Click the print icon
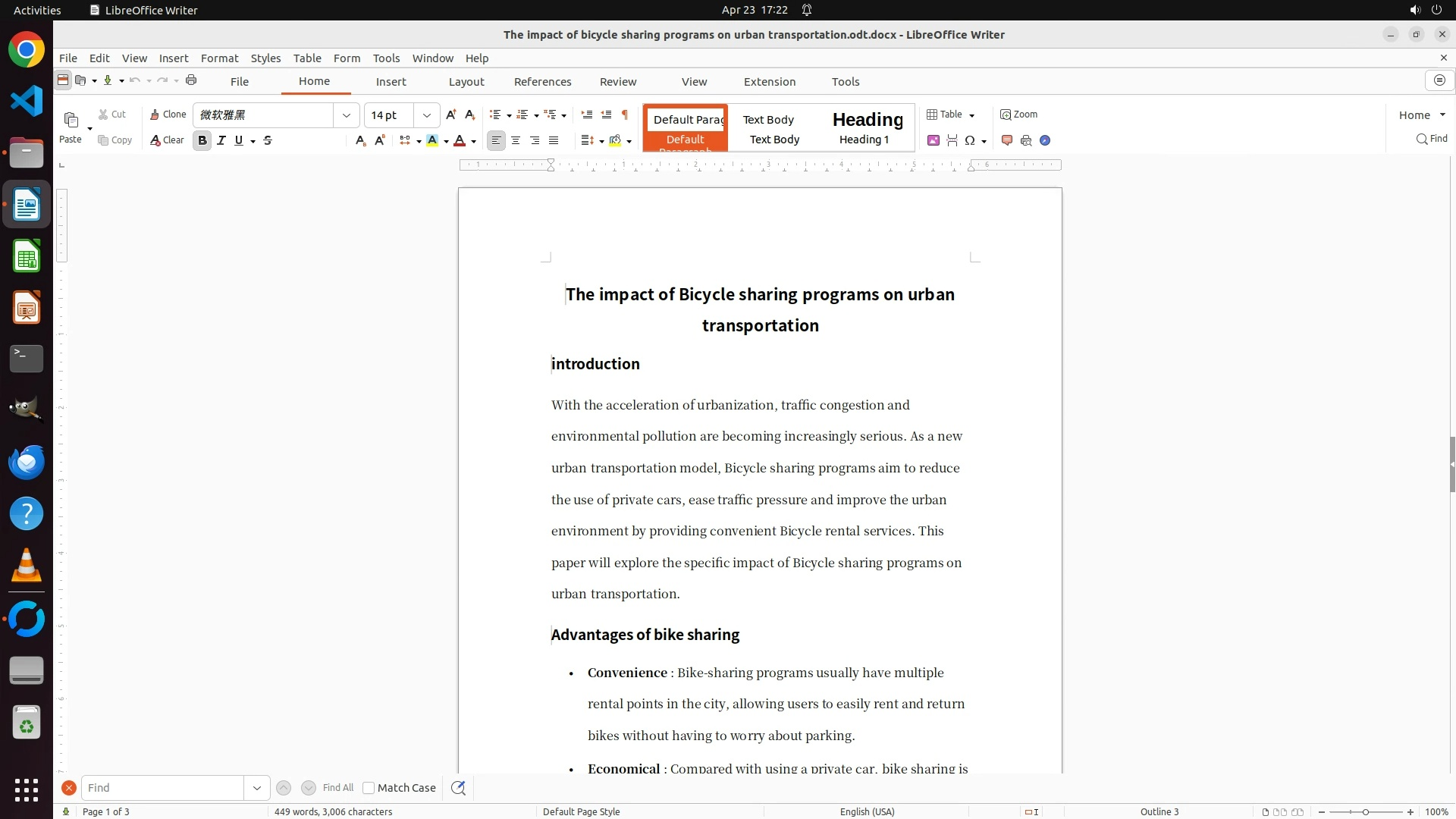 tap(191, 80)
